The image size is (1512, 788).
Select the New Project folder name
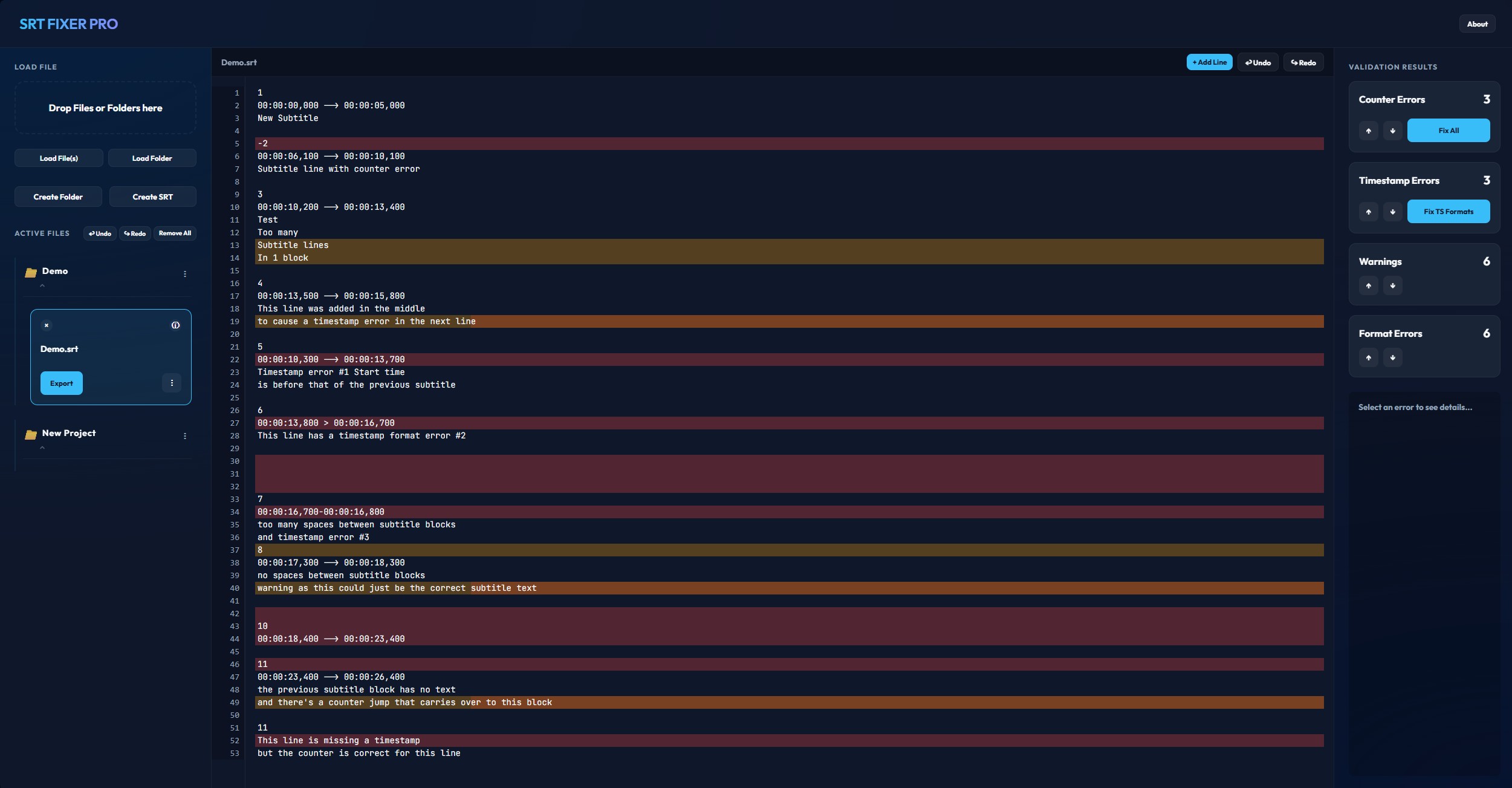pos(69,433)
